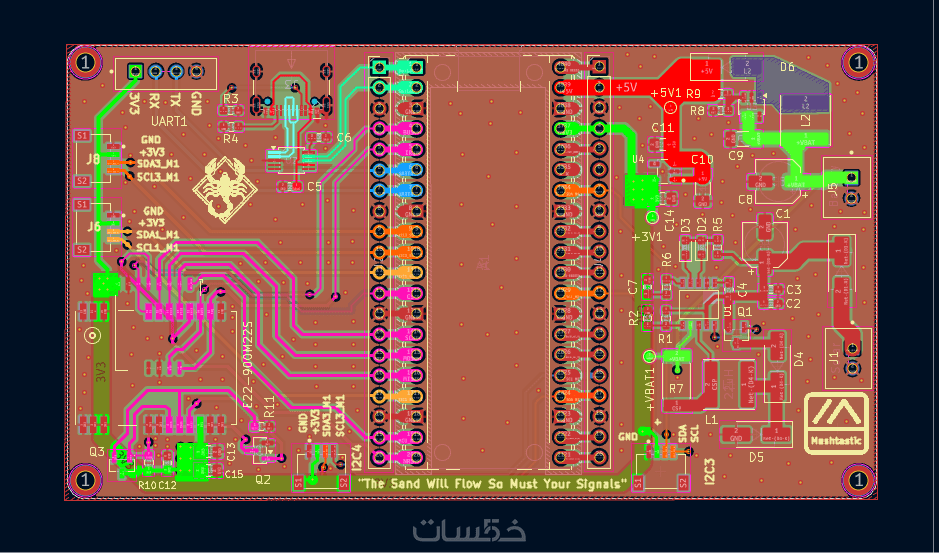Click the R7 resistor label
The height and width of the screenshot is (553, 939).
pos(676,389)
